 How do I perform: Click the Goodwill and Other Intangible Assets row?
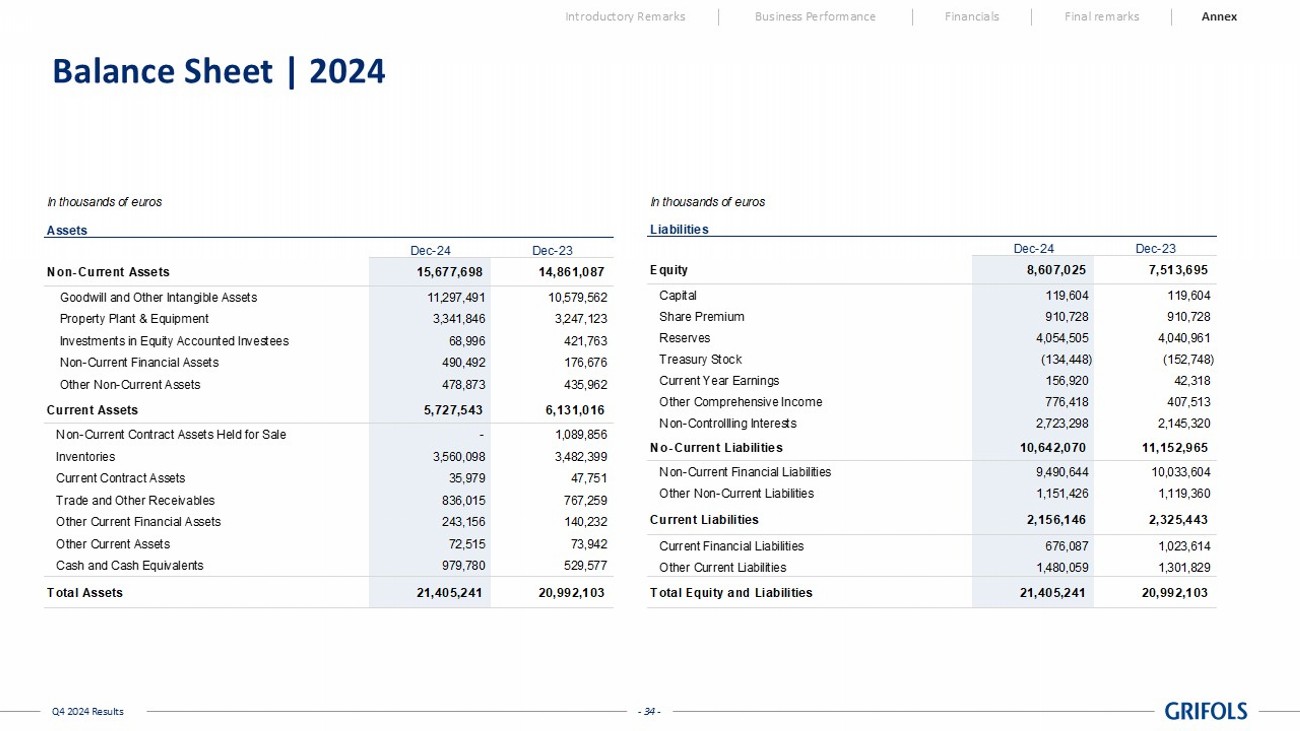[158, 297]
